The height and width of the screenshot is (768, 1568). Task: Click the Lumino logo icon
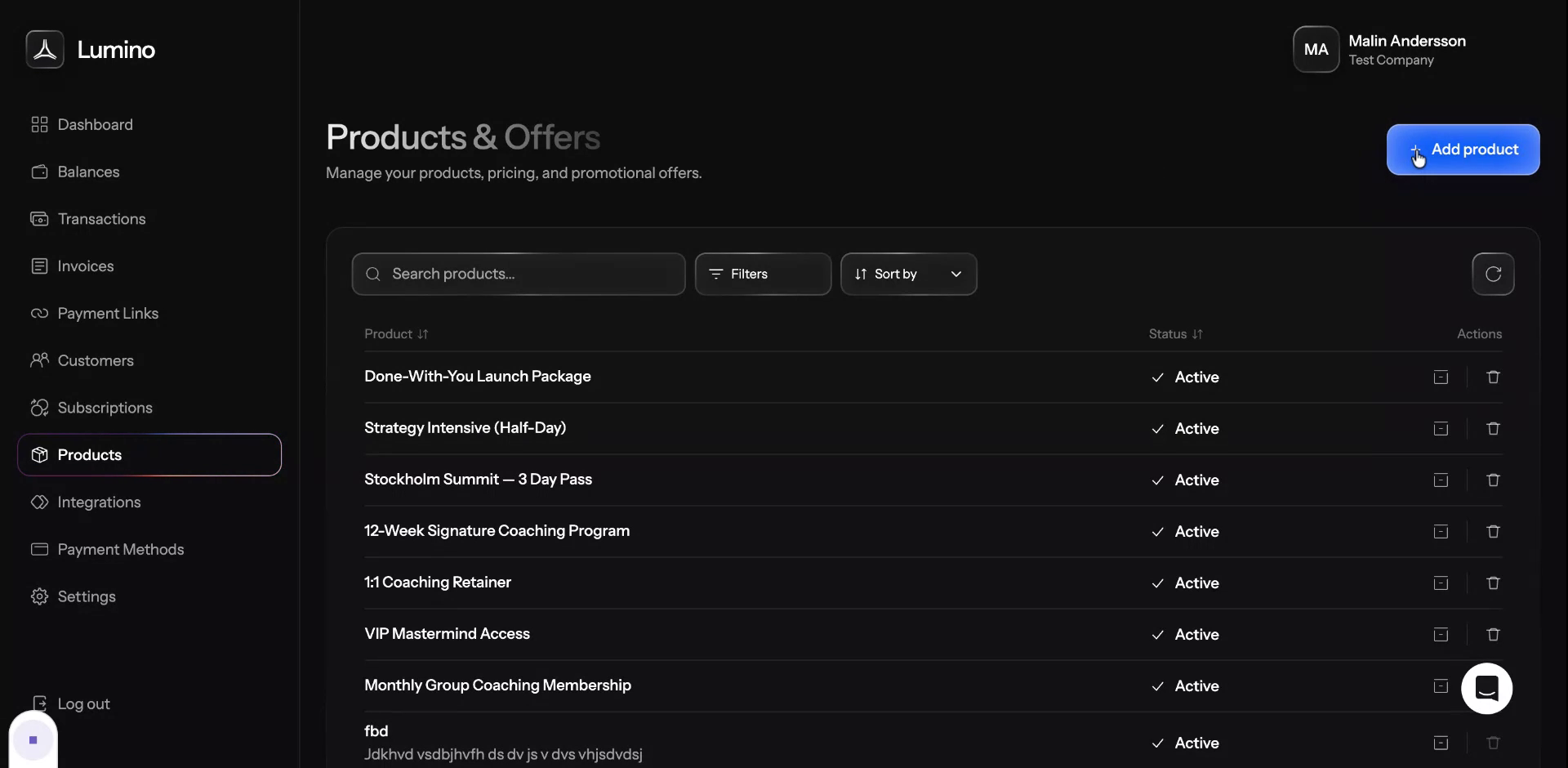pyautogui.click(x=45, y=49)
